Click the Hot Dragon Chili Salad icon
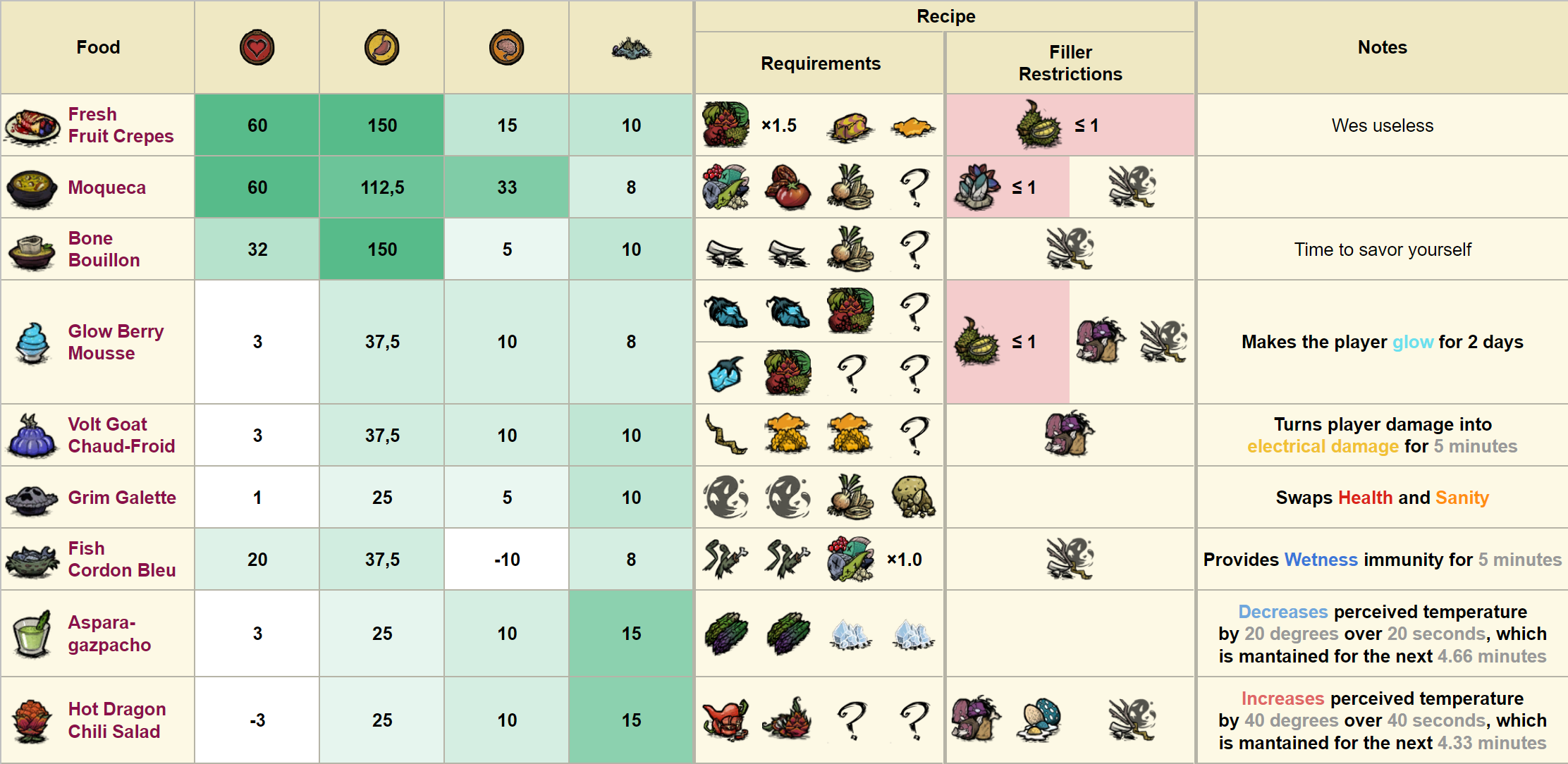Screen dimensions: 1568x764 [32, 720]
